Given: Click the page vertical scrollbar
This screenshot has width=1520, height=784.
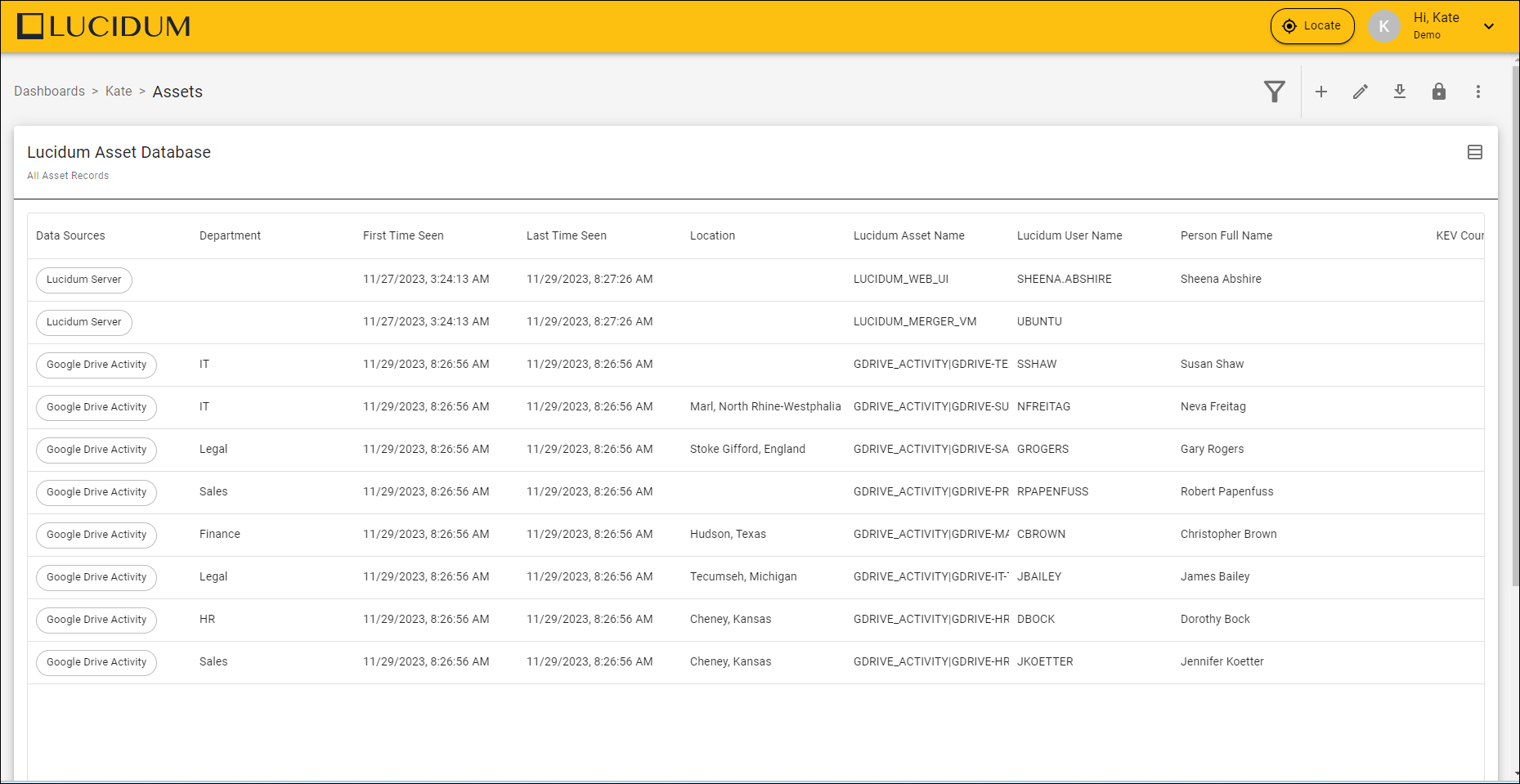Looking at the screenshot, I should click(x=1515, y=327).
